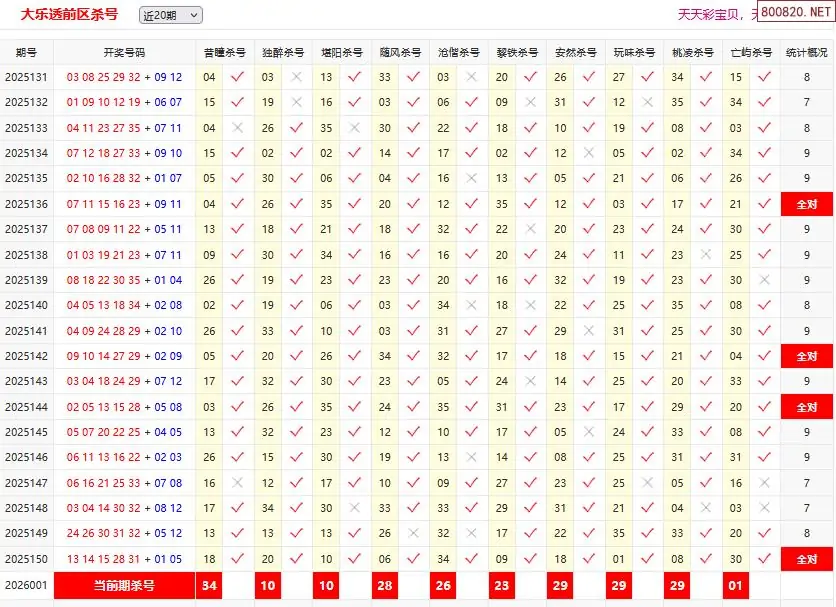This screenshot has width=836, height=607.
Task: Click the X mark for 墙阳杀号 in 2025148
Action: (x=354, y=508)
